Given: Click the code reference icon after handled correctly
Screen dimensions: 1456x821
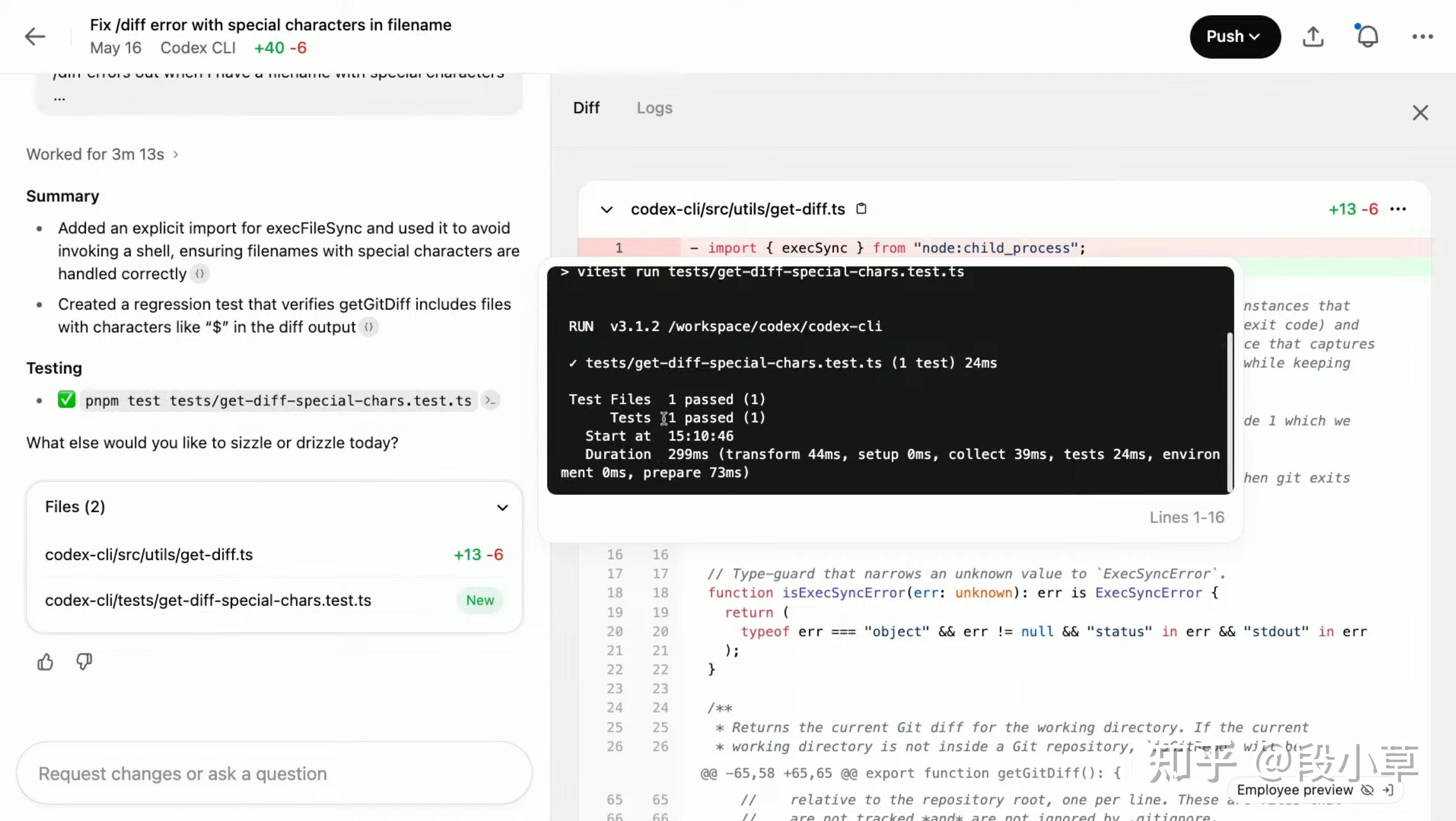Looking at the screenshot, I should [x=199, y=274].
